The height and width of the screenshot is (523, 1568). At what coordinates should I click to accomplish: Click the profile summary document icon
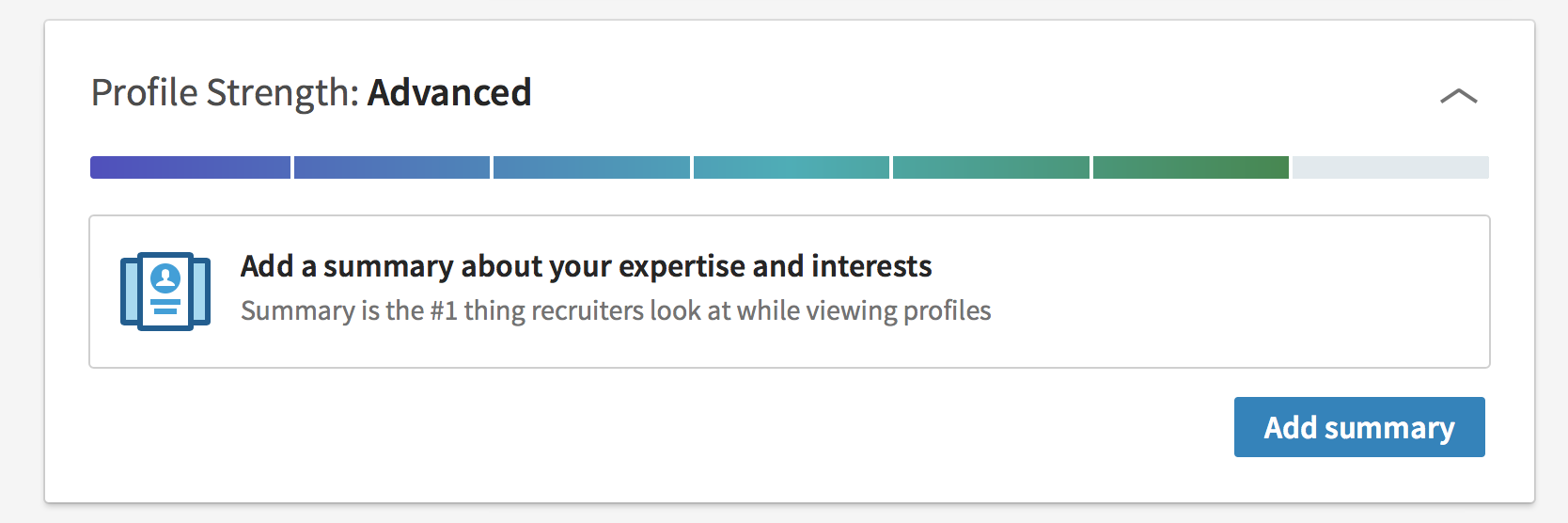[x=165, y=291]
